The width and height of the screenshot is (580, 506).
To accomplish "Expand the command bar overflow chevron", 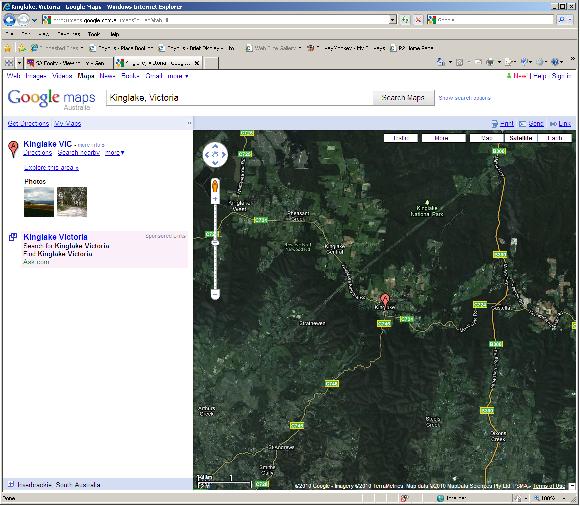I will (x=573, y=59).
